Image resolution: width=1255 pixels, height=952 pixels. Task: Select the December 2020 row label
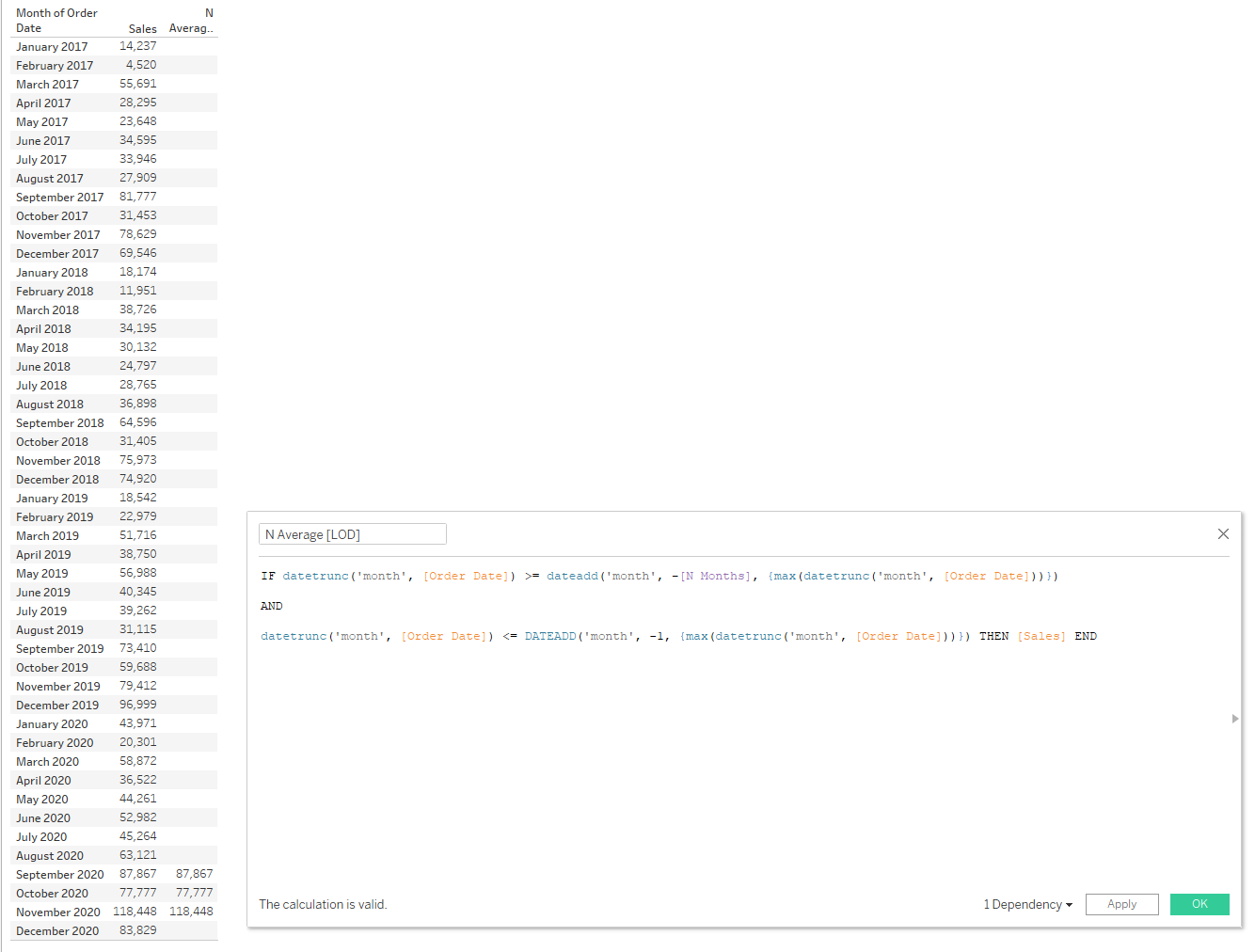click(x=57, y=931)
